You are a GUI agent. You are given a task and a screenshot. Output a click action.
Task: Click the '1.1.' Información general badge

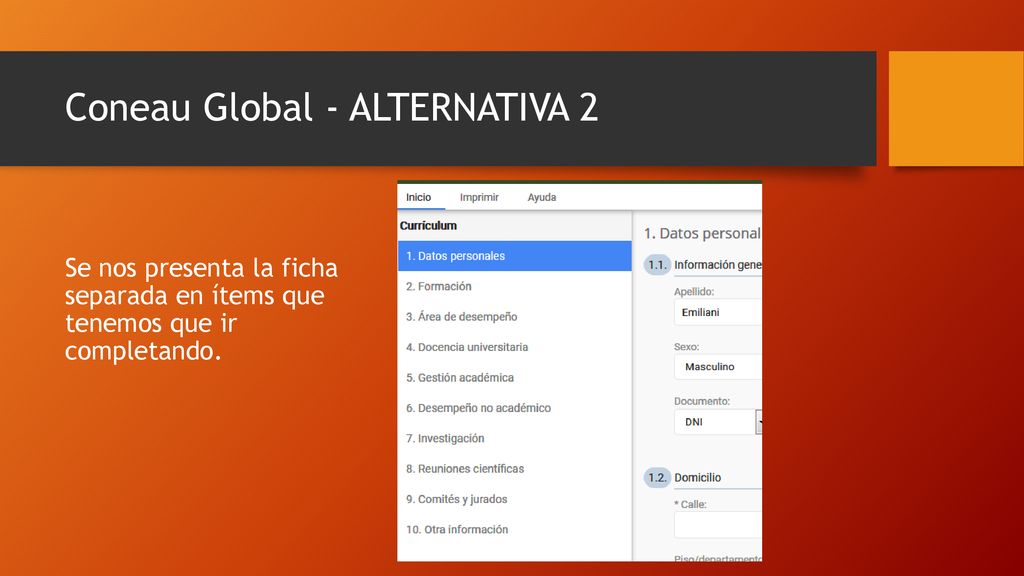click(657, 265)
